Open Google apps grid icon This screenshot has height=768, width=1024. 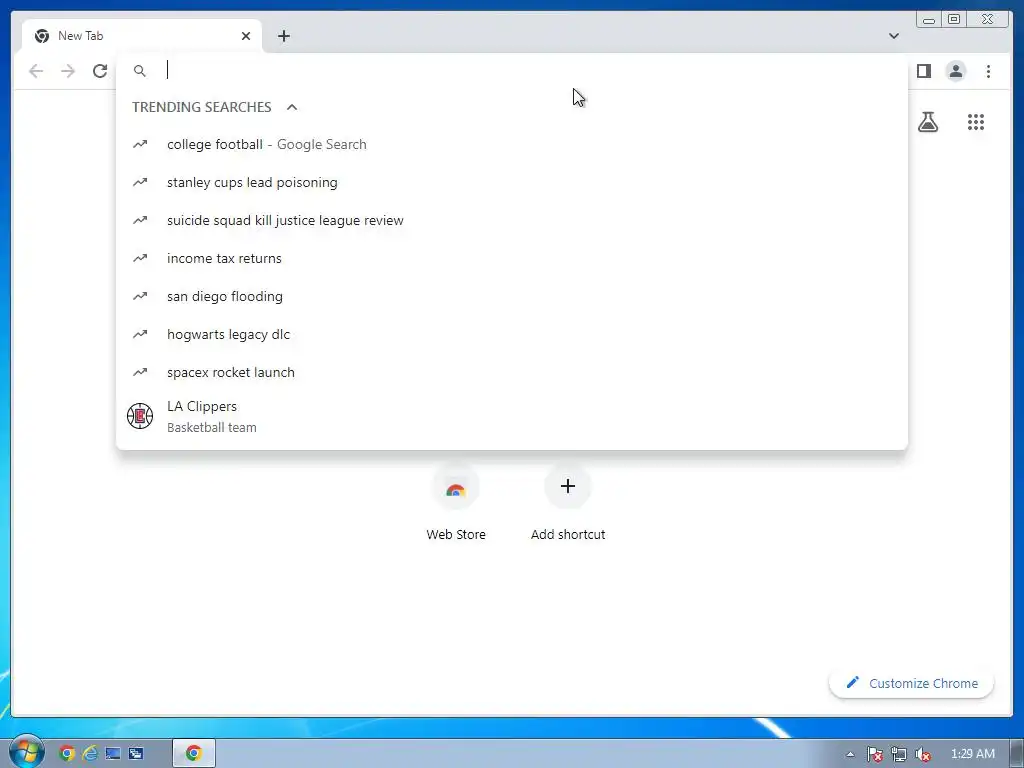(x=976, y=122)
